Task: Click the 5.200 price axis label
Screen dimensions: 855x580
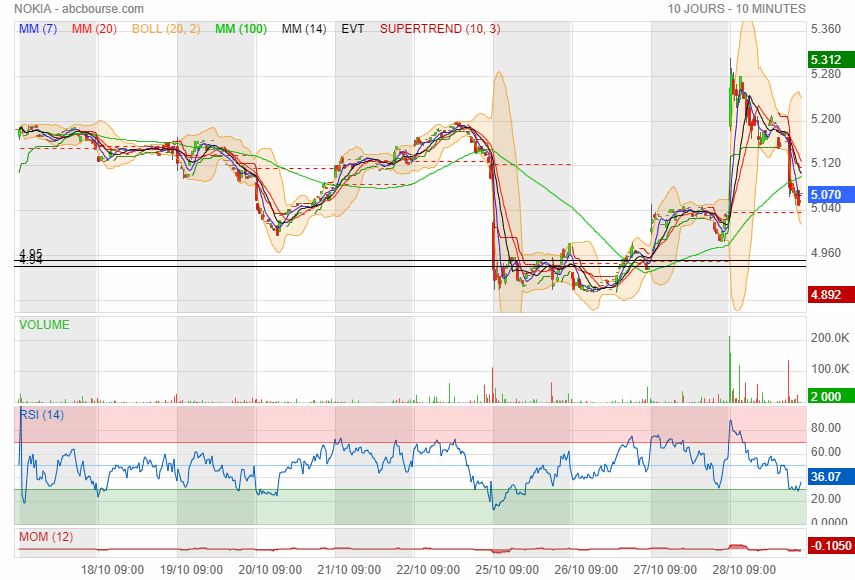Action: [x=826, y=119]
